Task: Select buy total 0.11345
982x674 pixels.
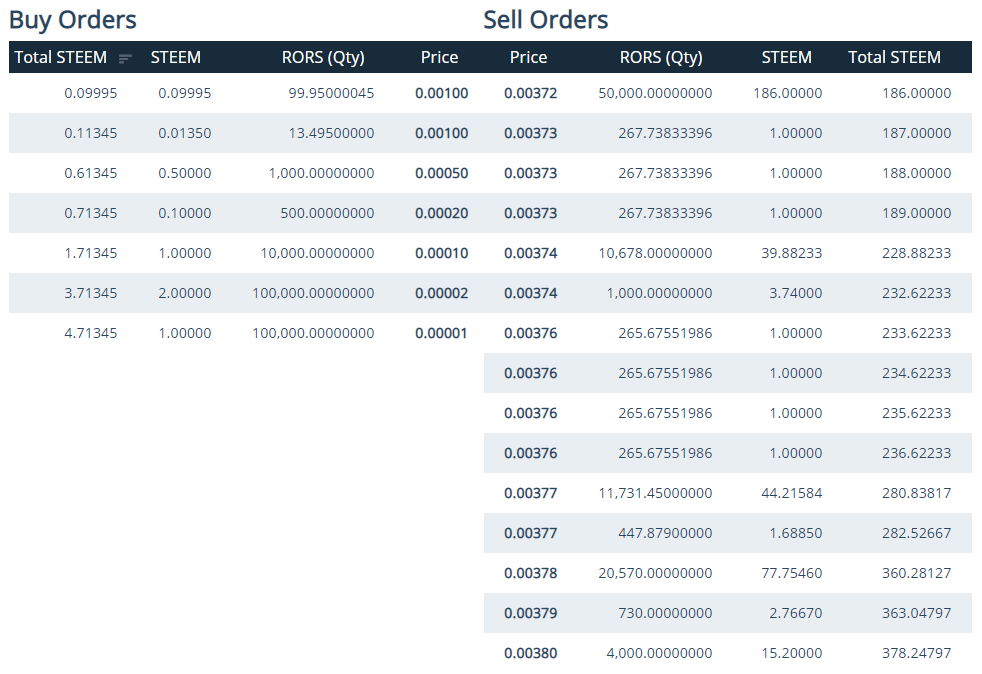Action: [90, 133]
